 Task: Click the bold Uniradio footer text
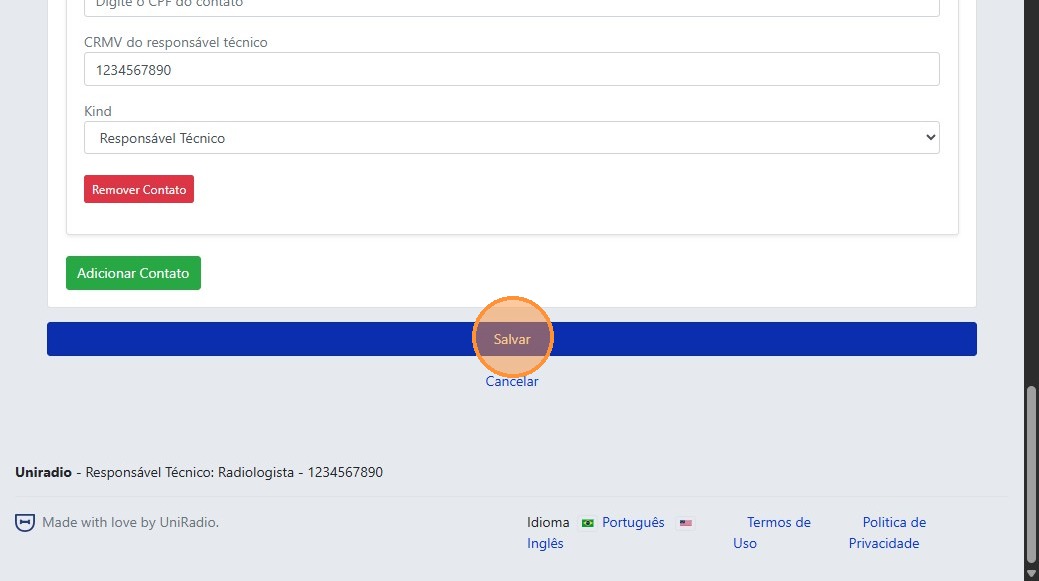43,472
